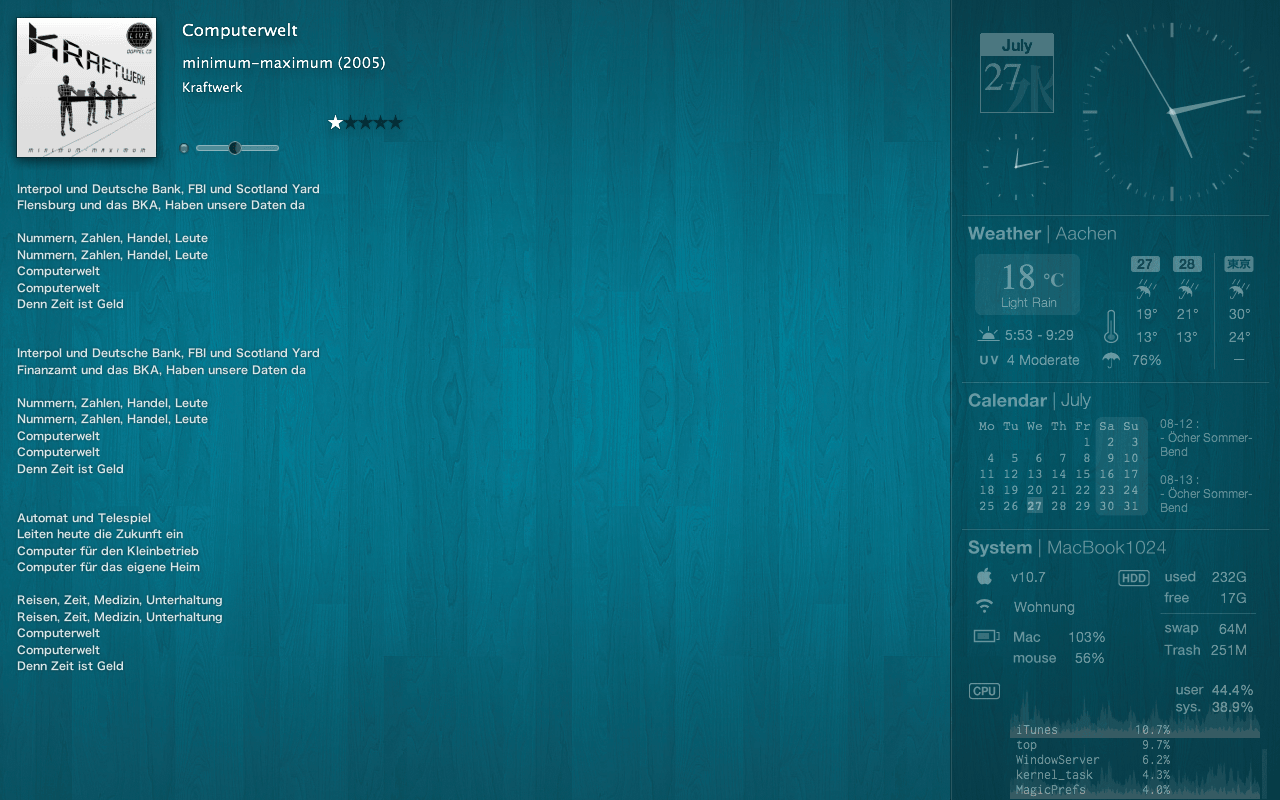Click the MagicPrefs process row

coord(1093,790)
